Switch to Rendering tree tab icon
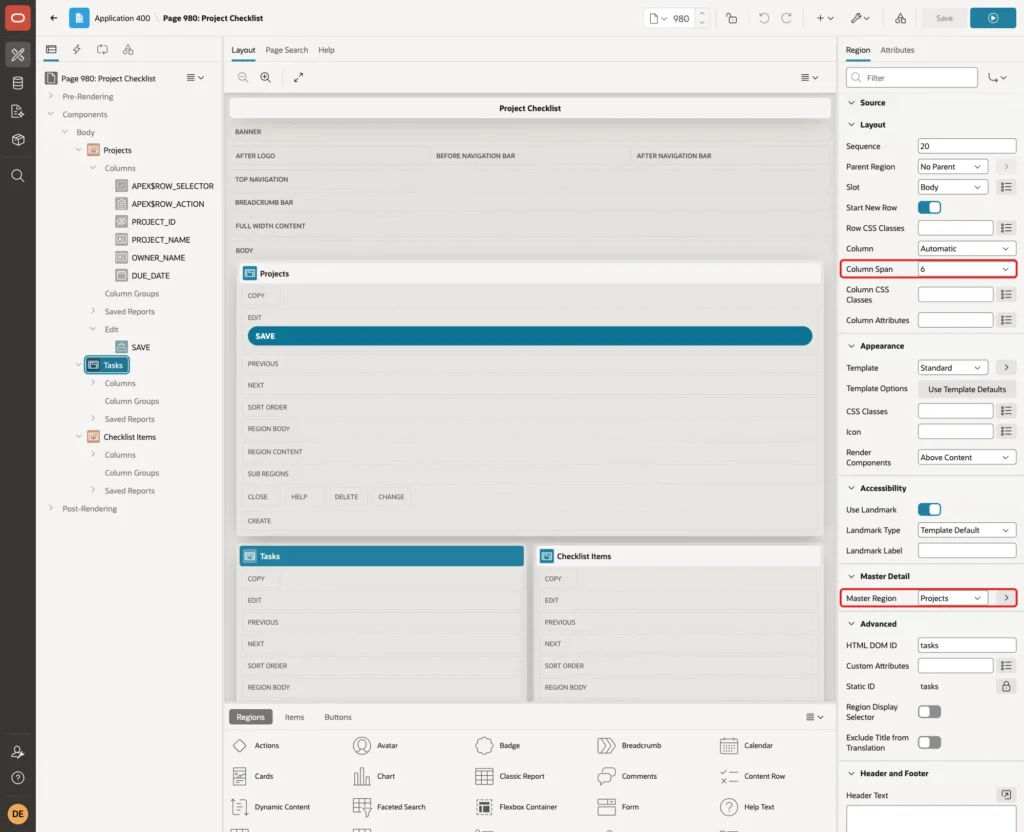This screenshot has height=832, width=1024. click(51, 50)
